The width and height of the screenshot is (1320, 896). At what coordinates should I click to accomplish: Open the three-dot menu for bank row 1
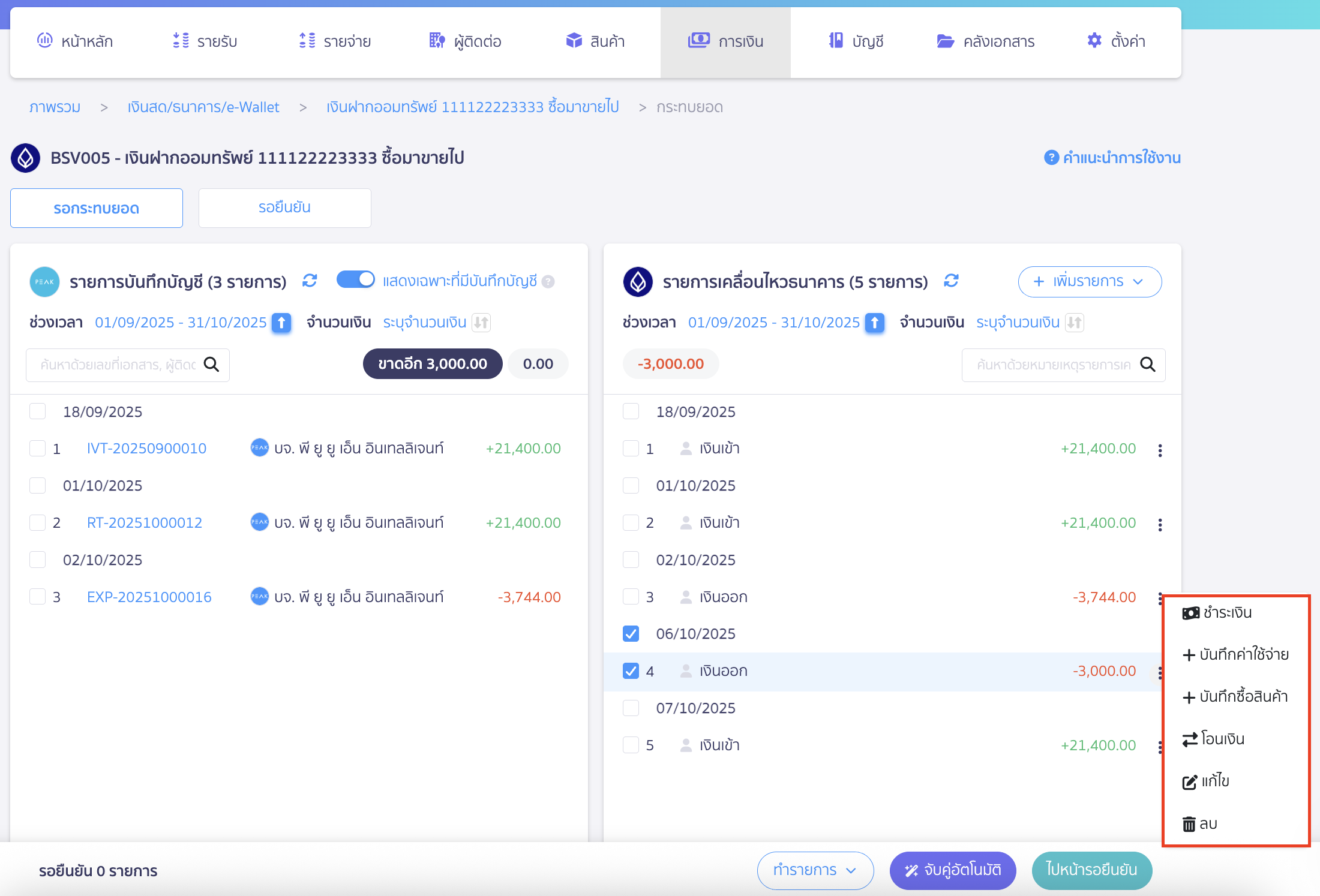[x=1160, y=450]
